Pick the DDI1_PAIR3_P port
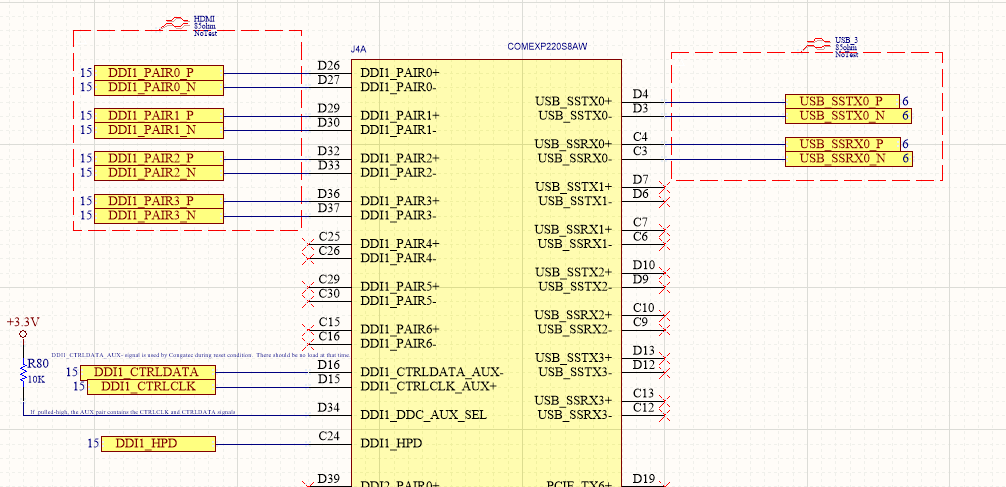1006x487 pixels. (158, 201)
